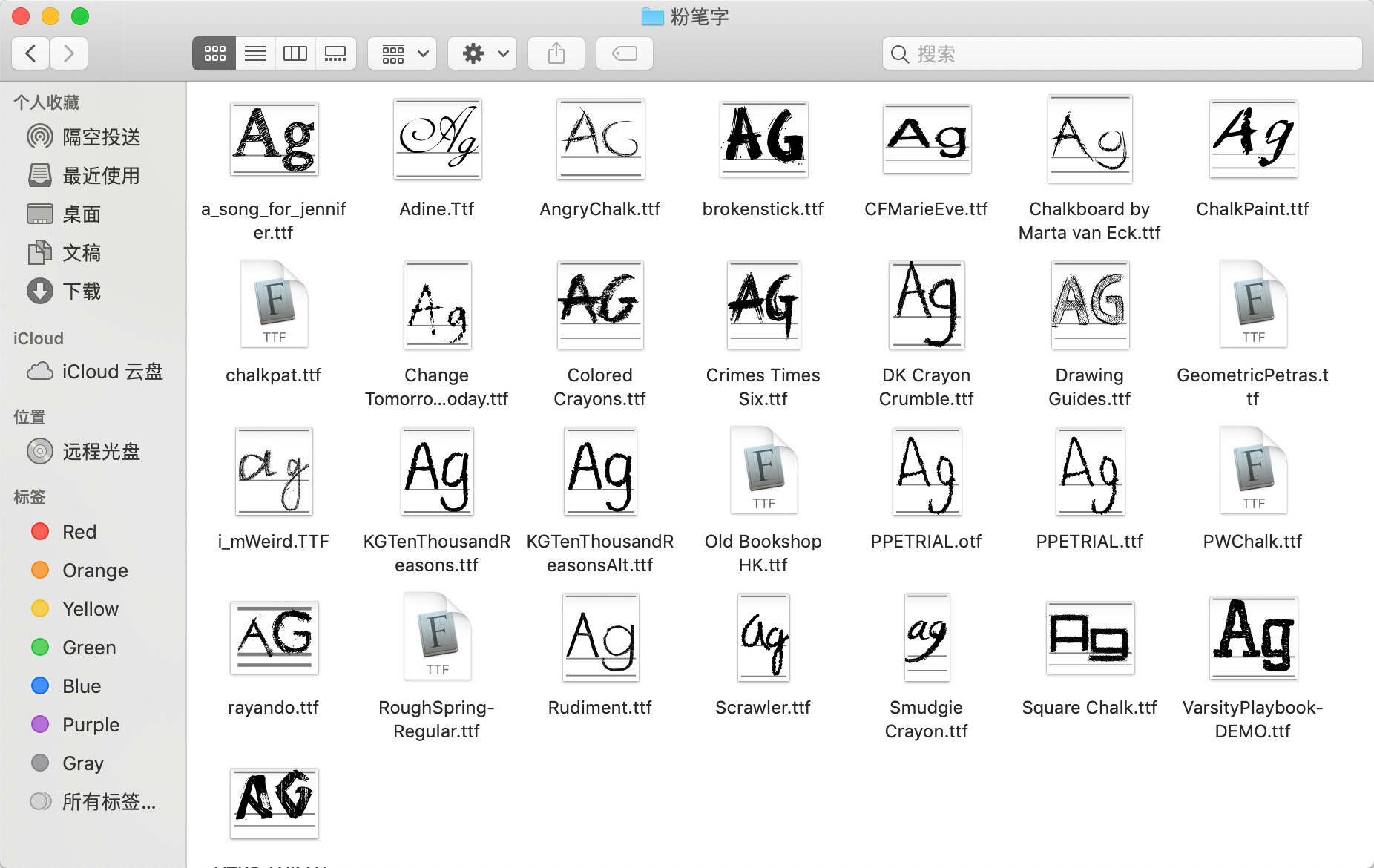Screen dimensions: 1374x868
Task: Go forward with the right arrow
Action: tap(69, 53)
